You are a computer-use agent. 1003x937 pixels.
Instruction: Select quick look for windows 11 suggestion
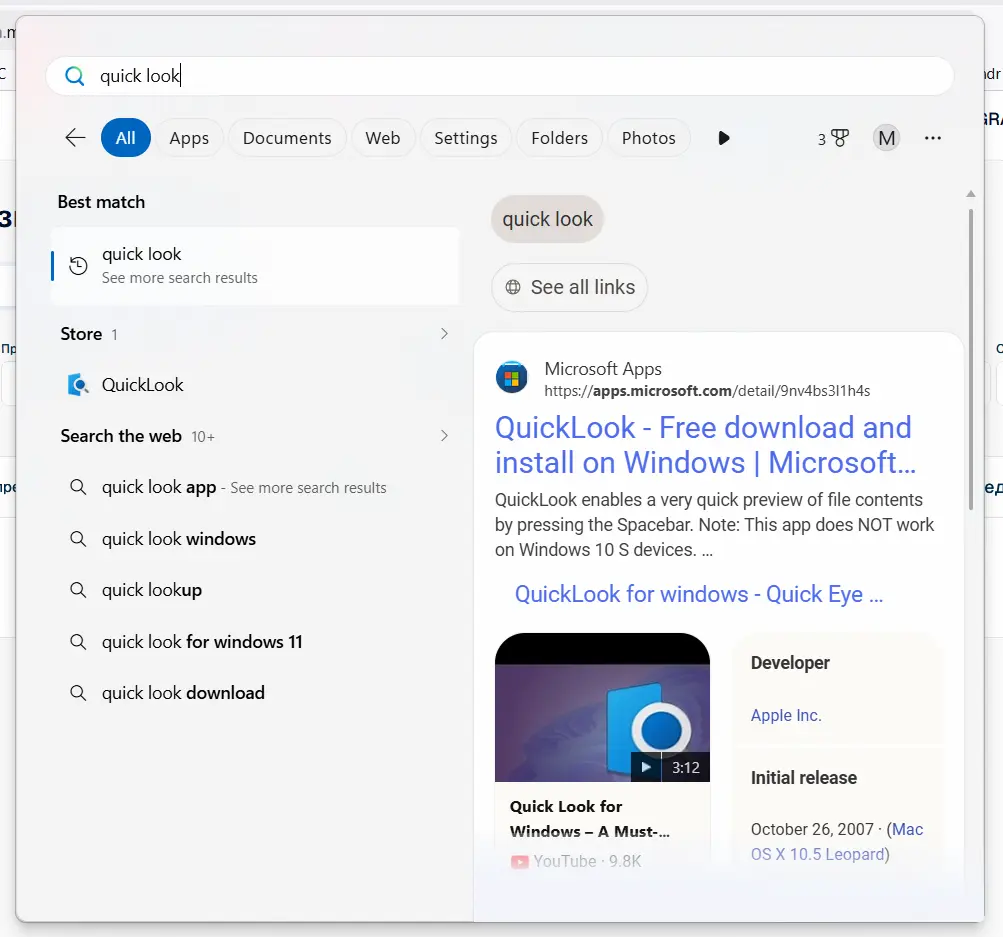[x=255, y=642]
